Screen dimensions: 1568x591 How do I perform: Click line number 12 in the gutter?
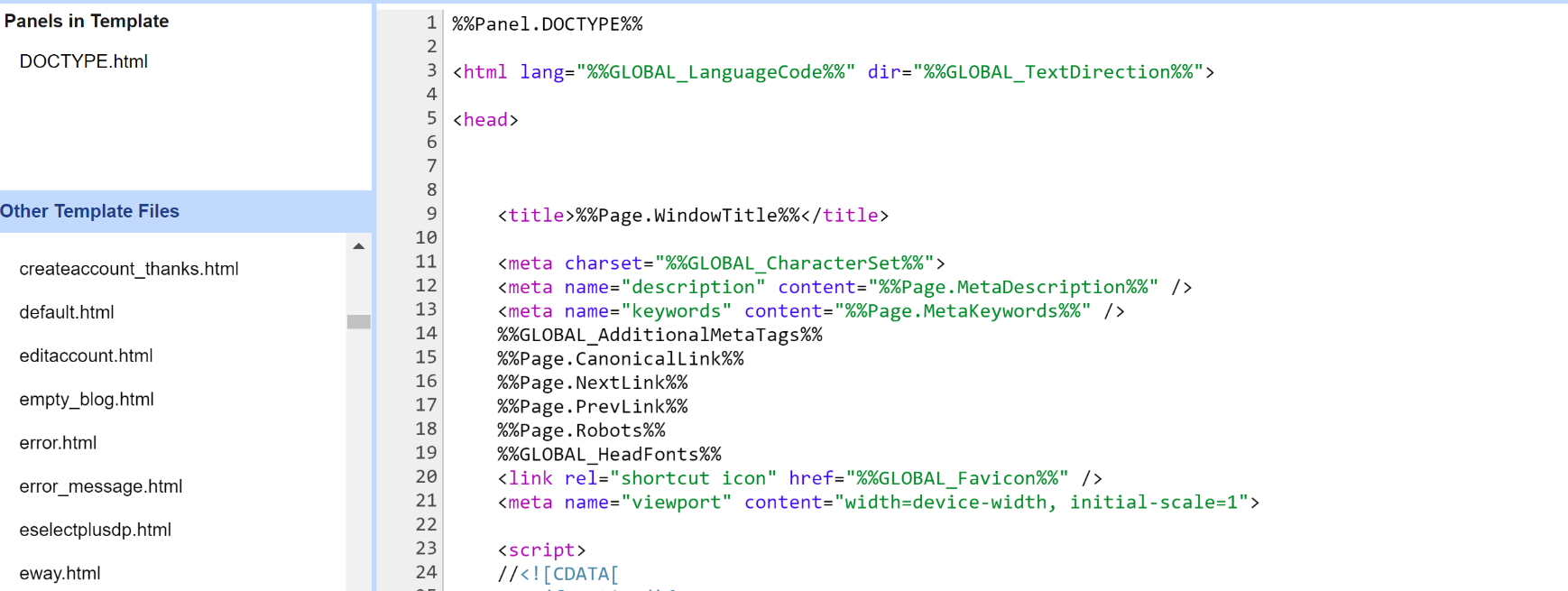(x=426, y=286)
